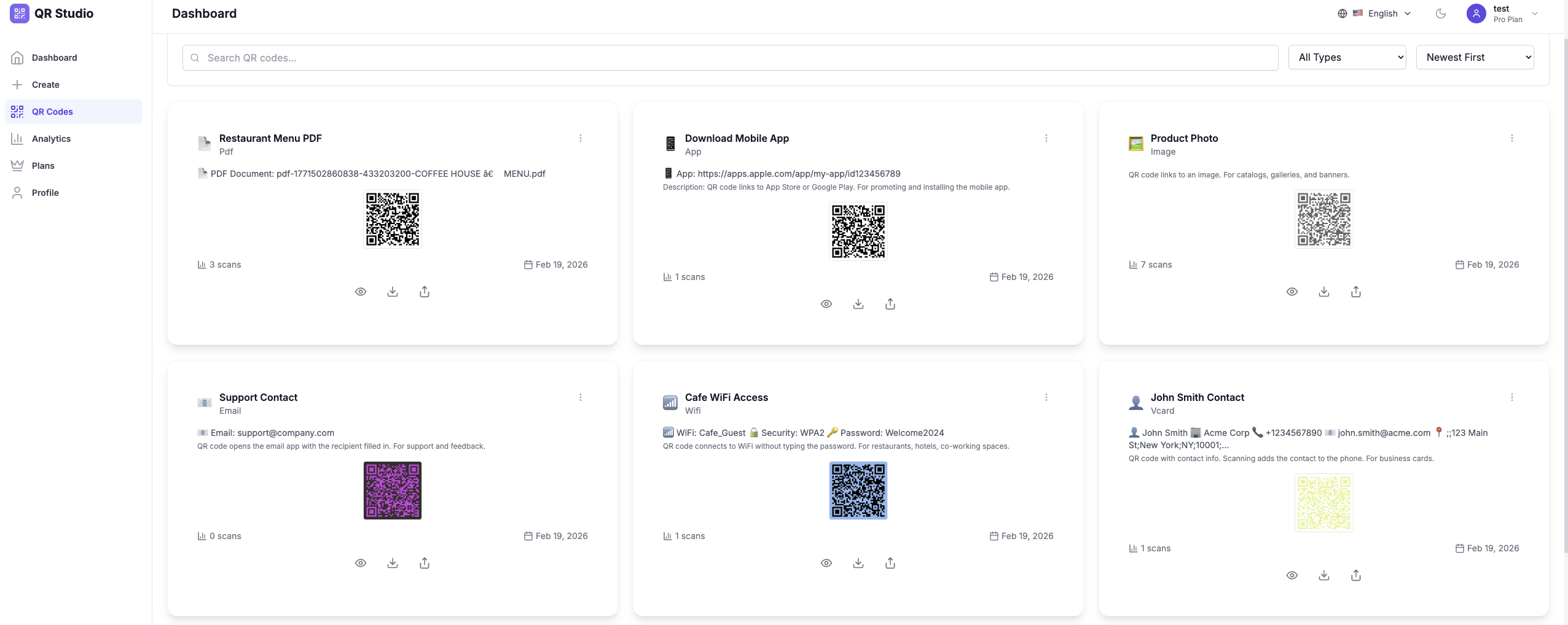Image resolution: width=1568 pixels, height=625 pixels.
Task: Click the blue Cafe WiFi QR code
Action: point(858,491)
